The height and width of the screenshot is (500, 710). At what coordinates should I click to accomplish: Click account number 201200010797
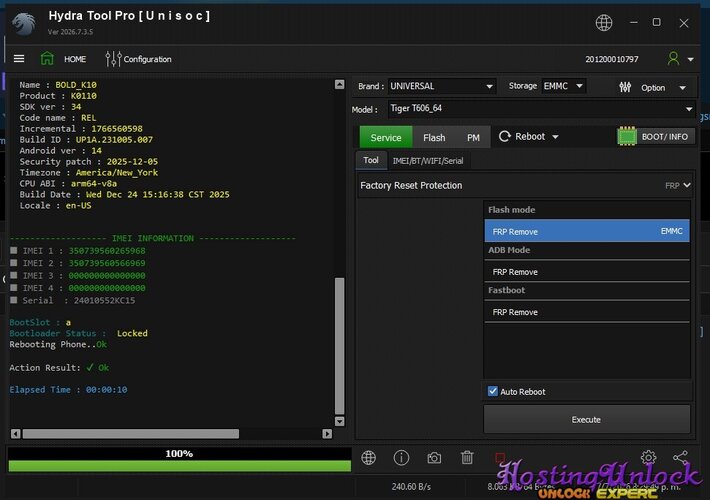point(612,59)
